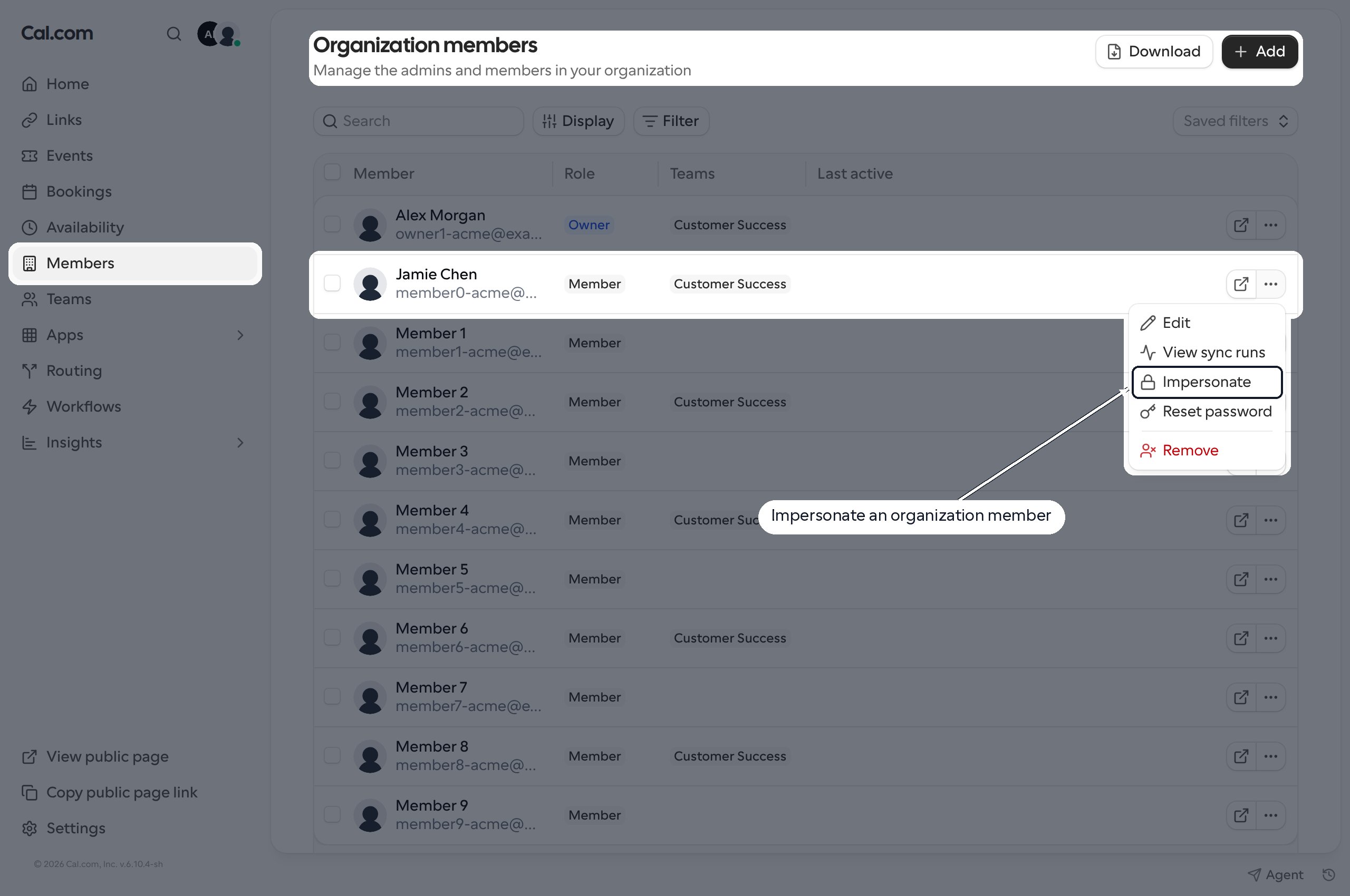Choose Impersonate from the context menu
The height and width of the screenshot is (896, 1350).
1207,382
